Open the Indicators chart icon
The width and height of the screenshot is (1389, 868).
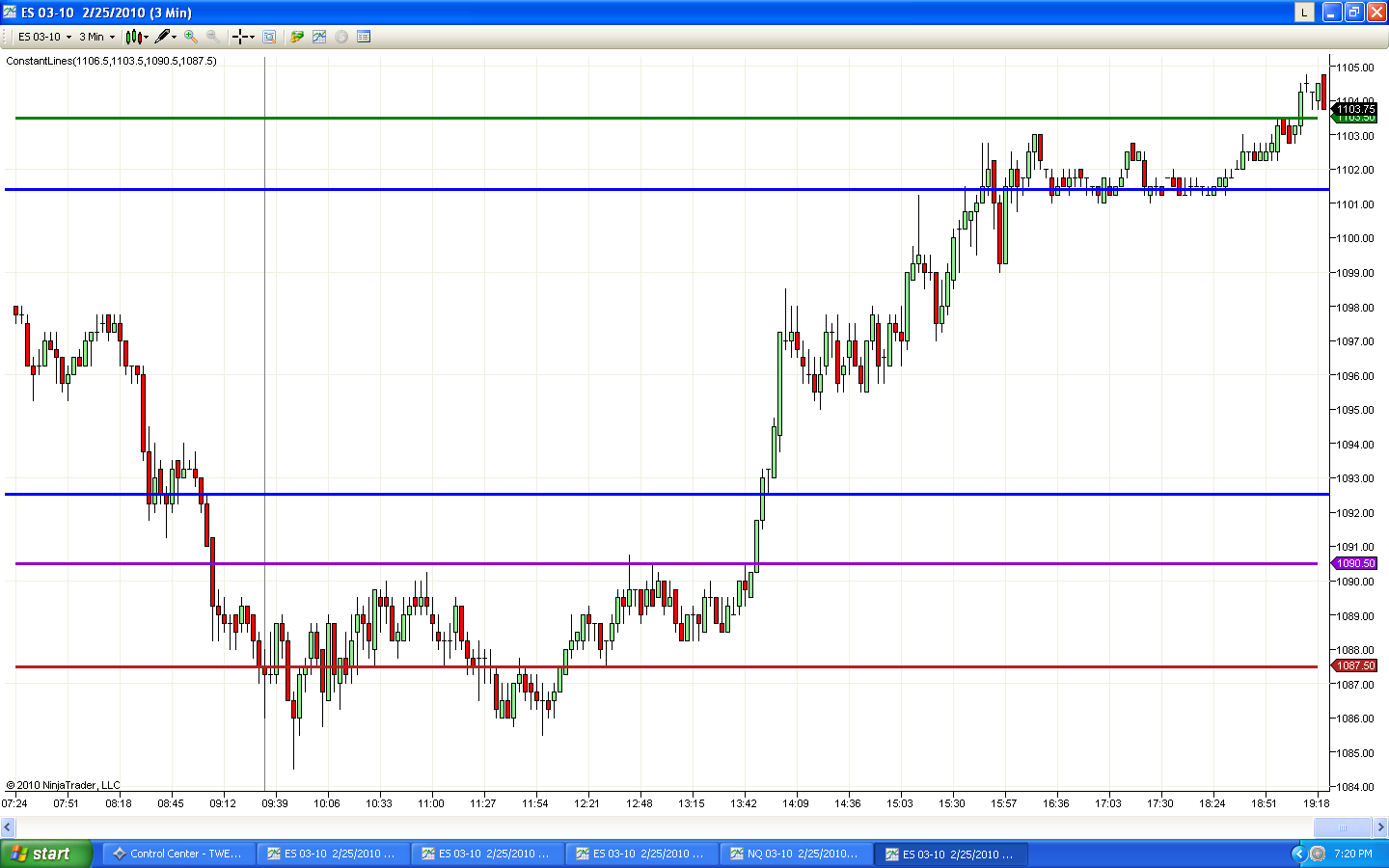point(319,37)
